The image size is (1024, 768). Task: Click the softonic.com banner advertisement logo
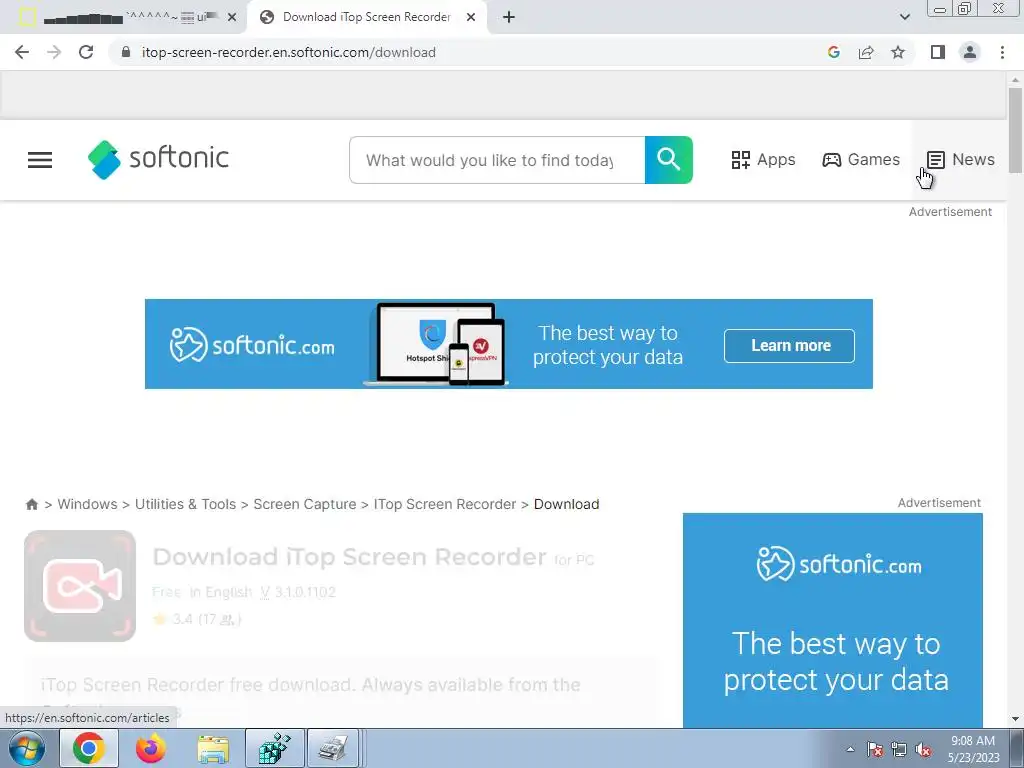point(252,345)
